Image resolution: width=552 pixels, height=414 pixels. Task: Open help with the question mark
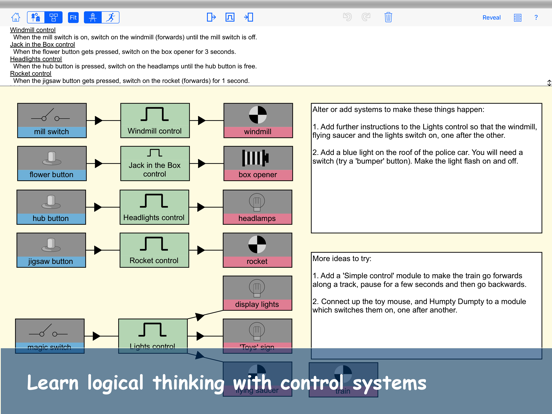[536, 18]
